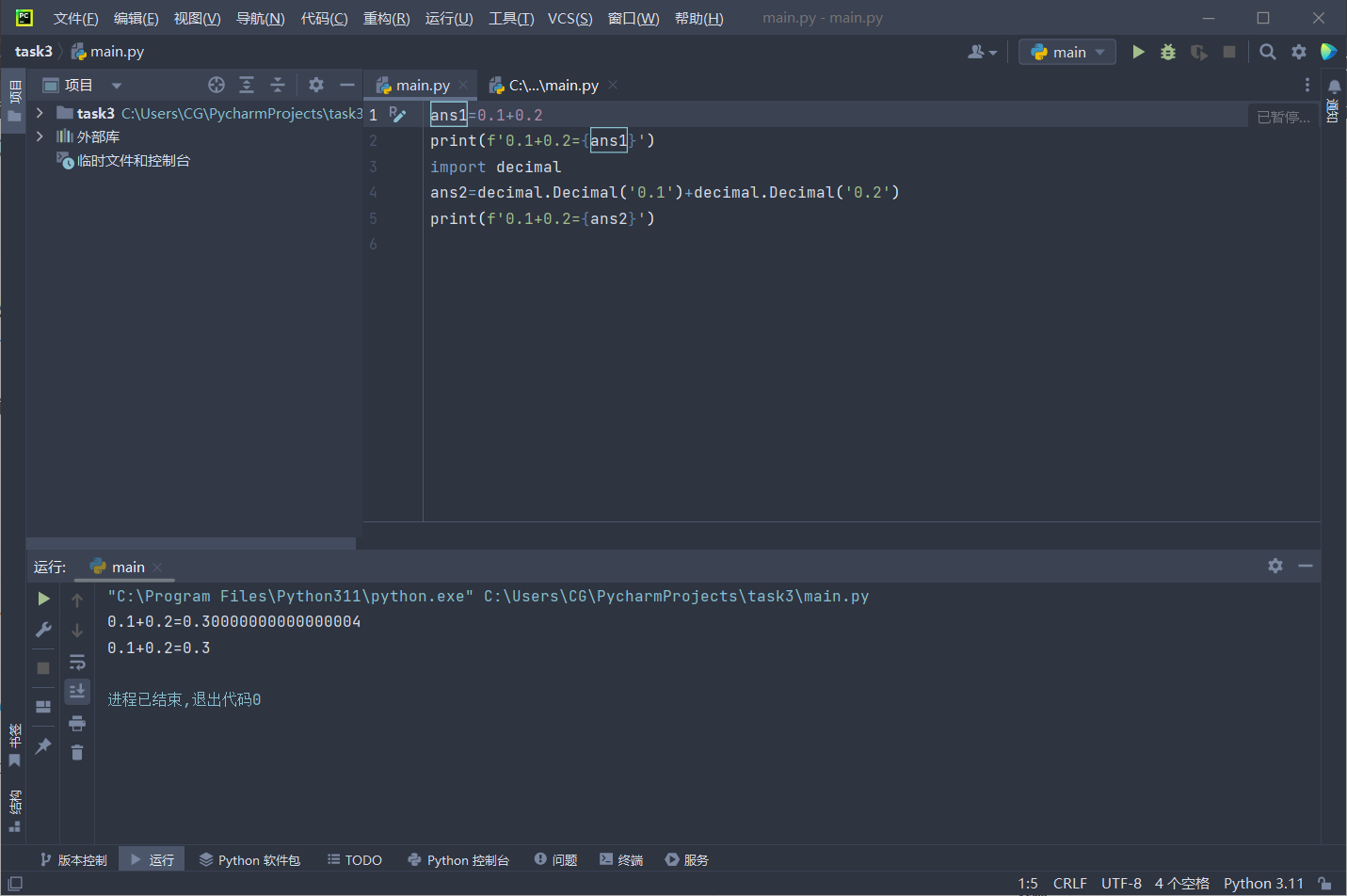Open the 终端 terminal tab
This screenshot has width=1347, height=896.
pos(621,859)
